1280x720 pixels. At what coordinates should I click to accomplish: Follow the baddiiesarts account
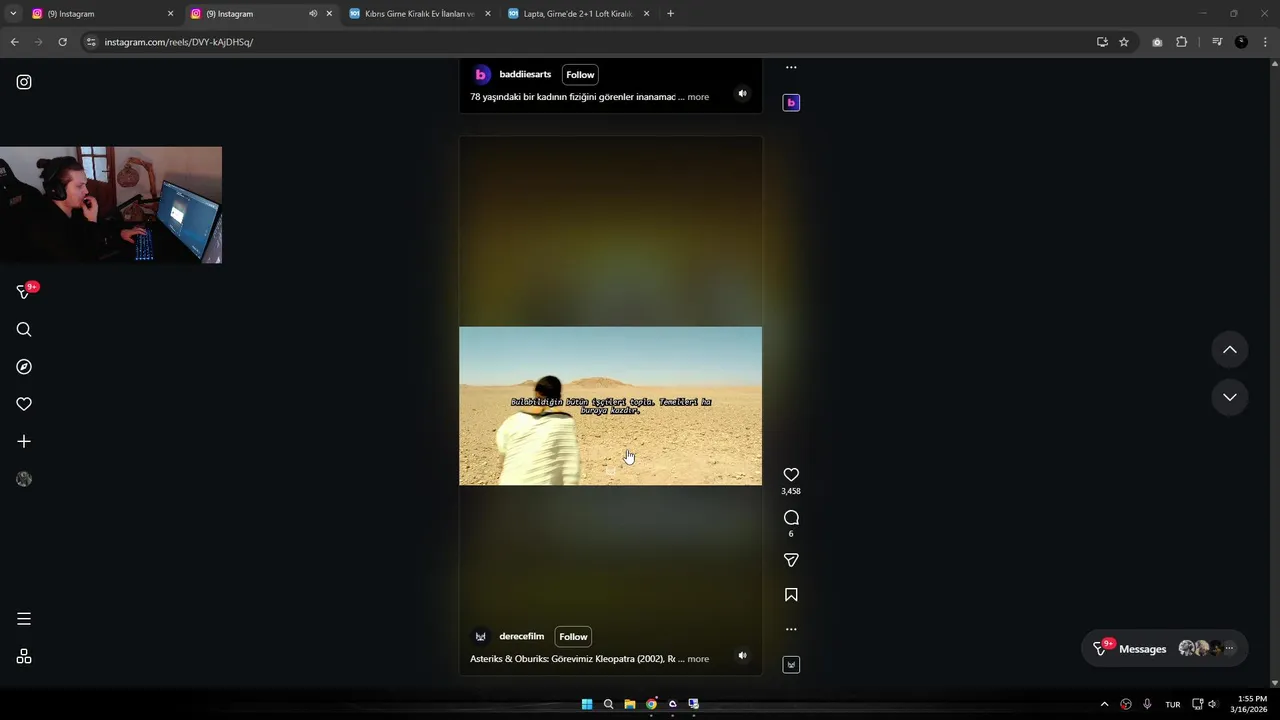click(x=580, y=74)
